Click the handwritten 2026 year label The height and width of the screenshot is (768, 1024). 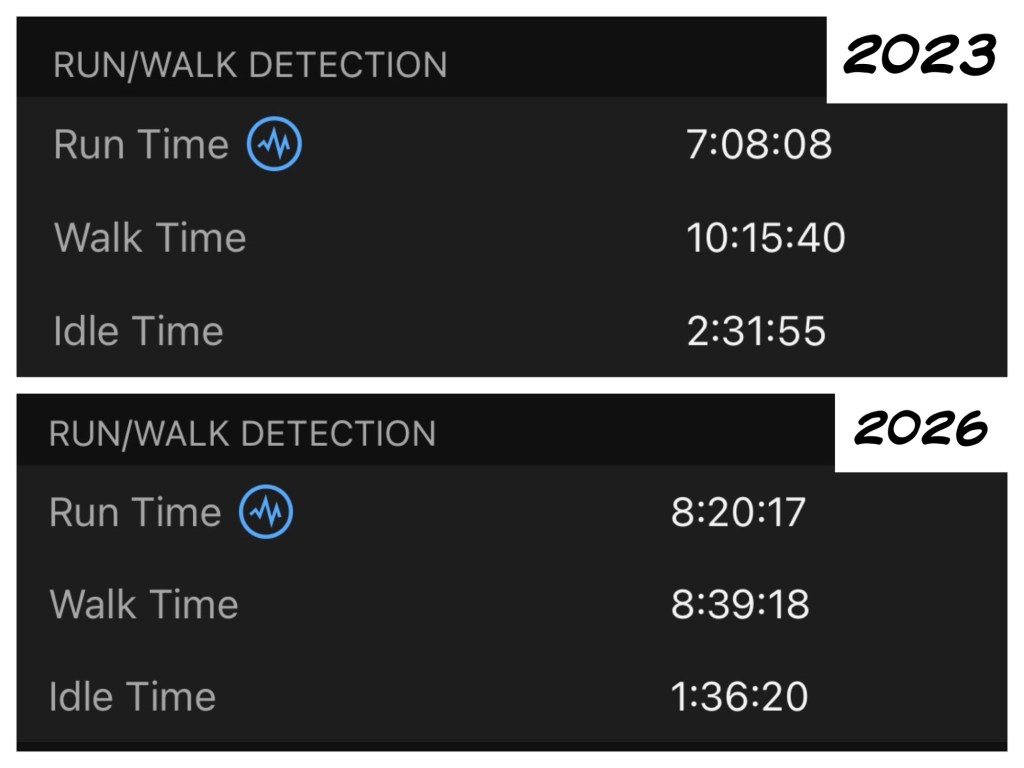[x=921, y=428]
